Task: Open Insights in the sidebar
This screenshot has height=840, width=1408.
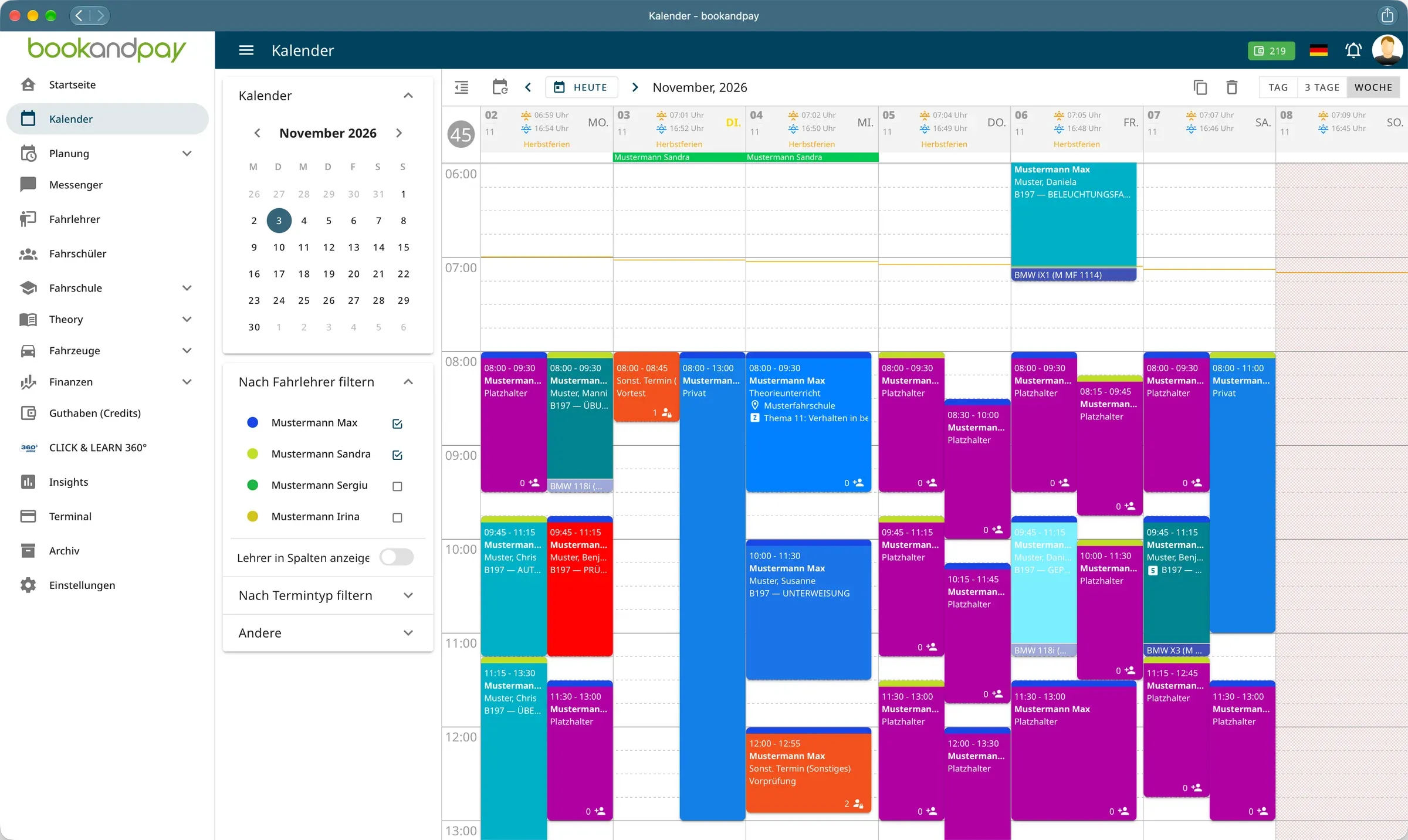Action: click(x=107, y=482)
